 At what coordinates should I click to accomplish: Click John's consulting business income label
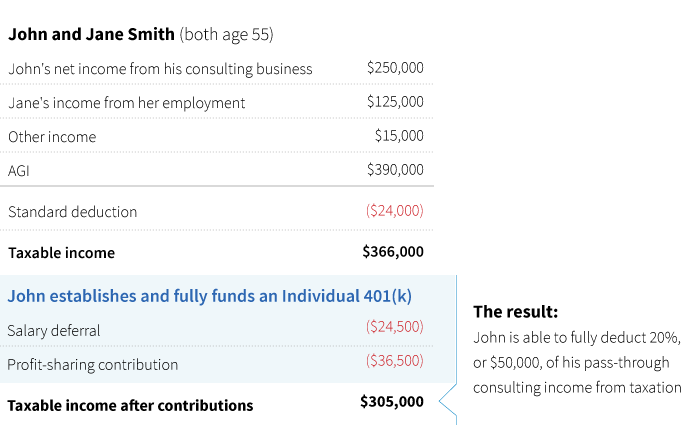(160, 69)
